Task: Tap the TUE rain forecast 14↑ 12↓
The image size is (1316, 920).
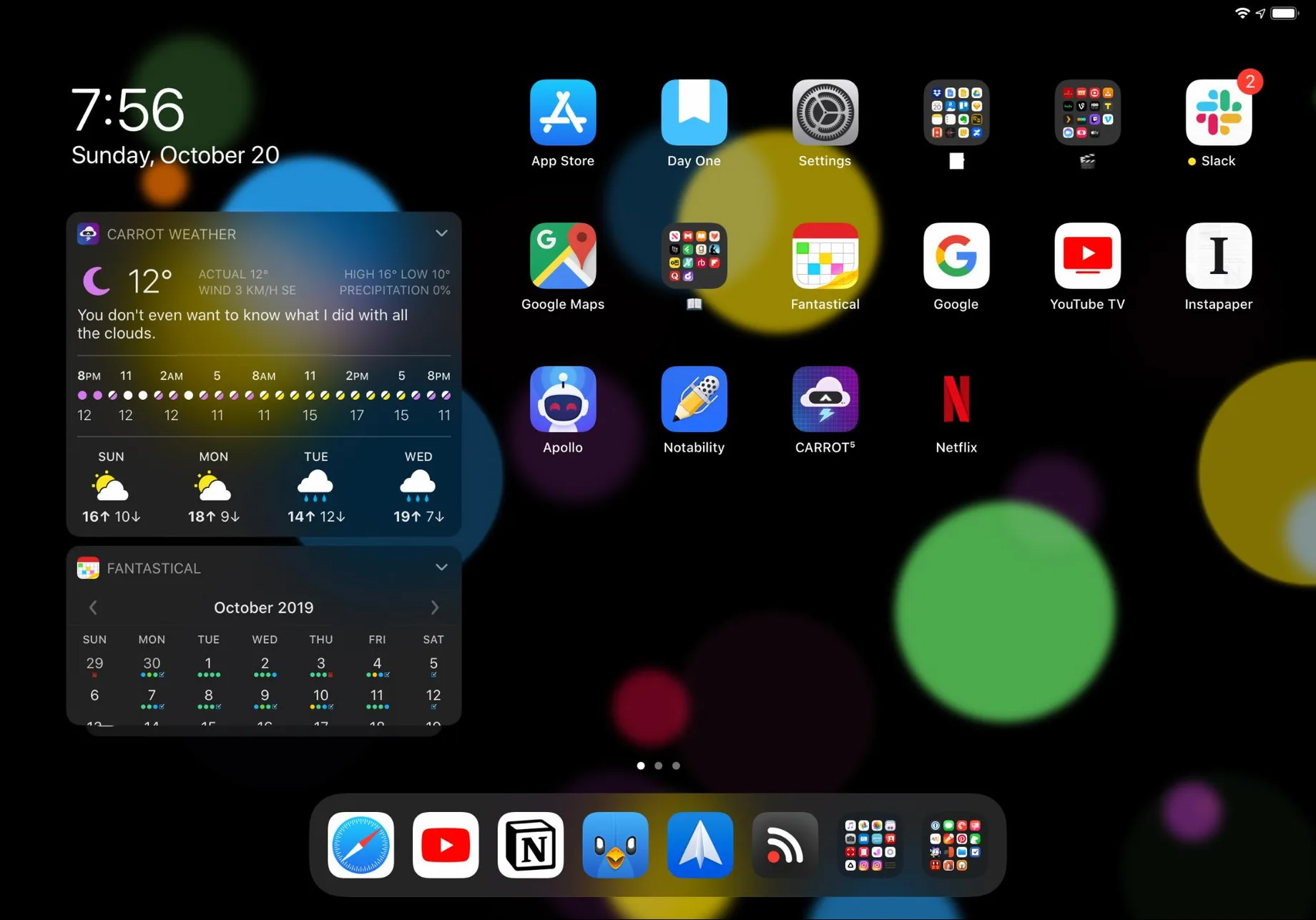Action: [x=316, y=486]
